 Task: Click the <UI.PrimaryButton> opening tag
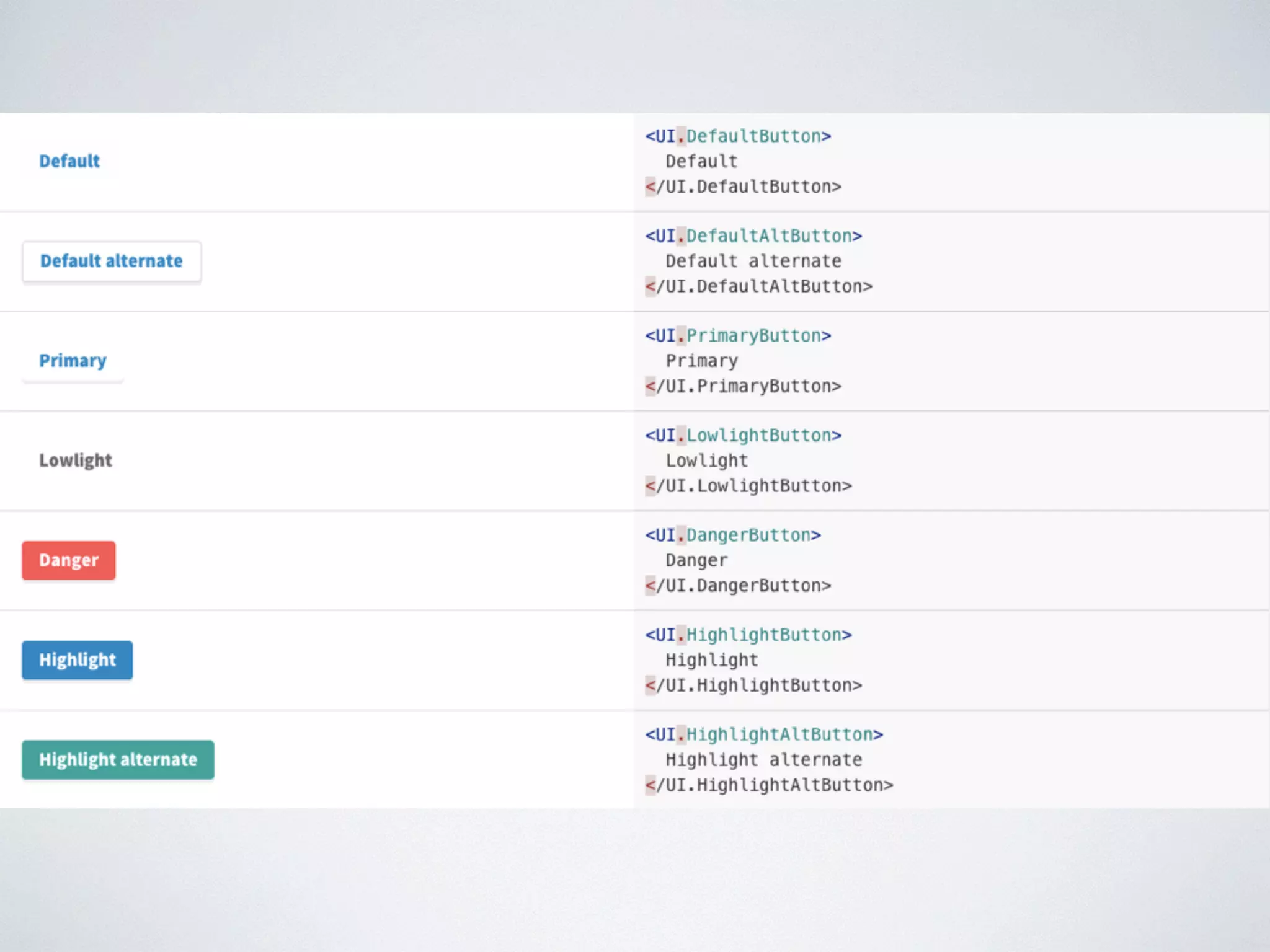point(738,336)
